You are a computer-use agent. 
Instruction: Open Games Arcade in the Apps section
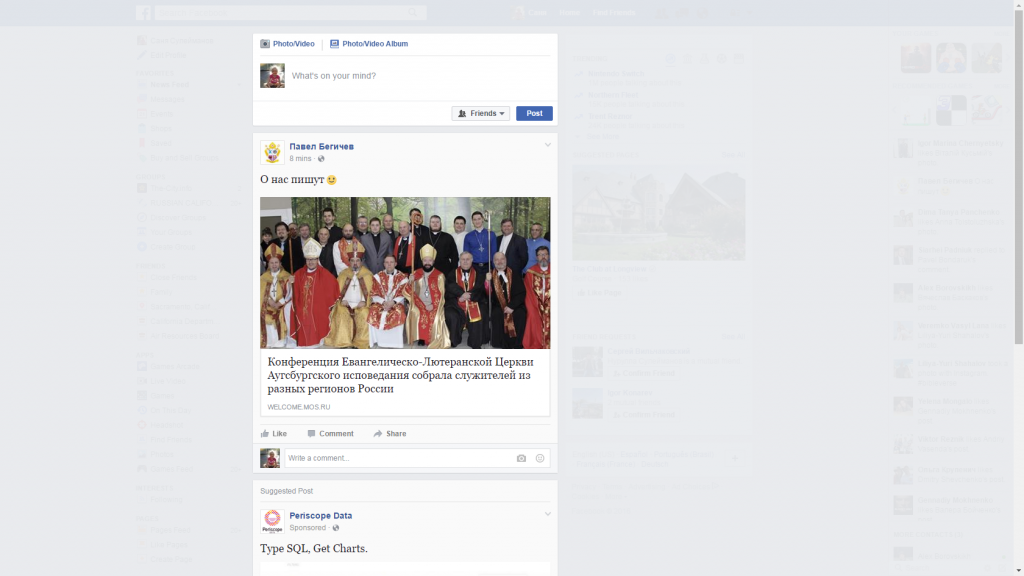click(174, 366)
